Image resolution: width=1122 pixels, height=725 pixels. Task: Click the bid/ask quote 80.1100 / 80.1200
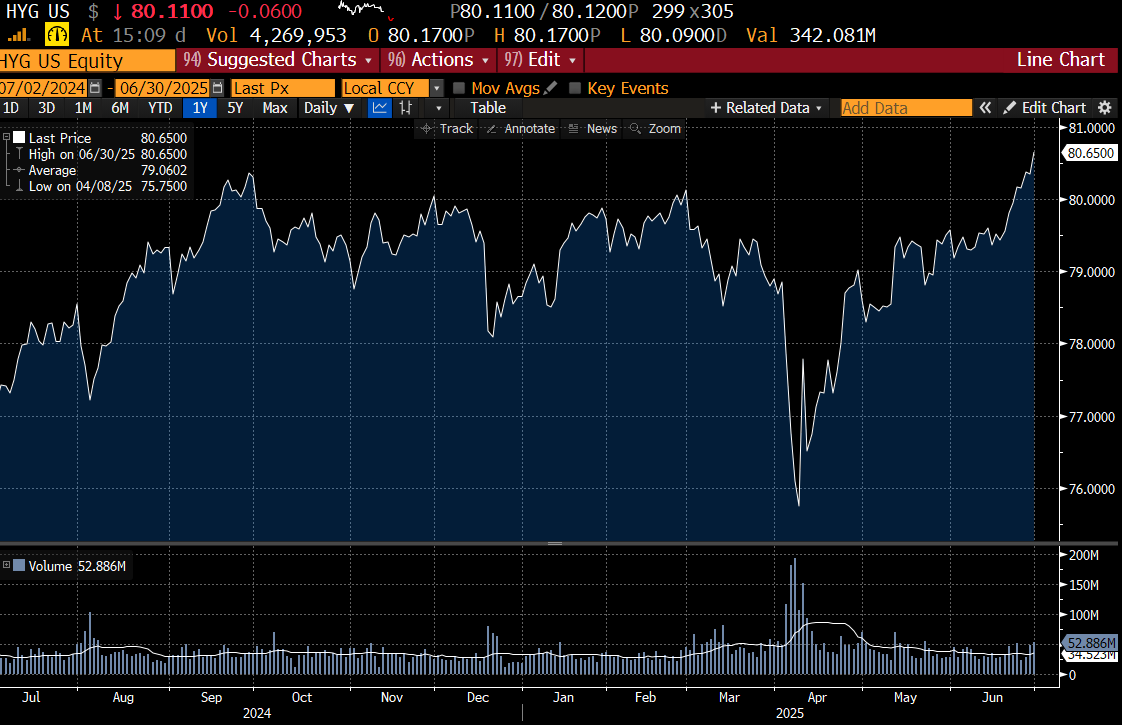coord(544,11)
